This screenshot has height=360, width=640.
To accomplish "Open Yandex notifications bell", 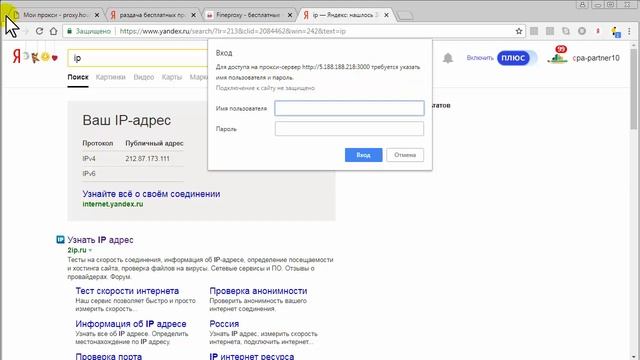I will (448, 58).
